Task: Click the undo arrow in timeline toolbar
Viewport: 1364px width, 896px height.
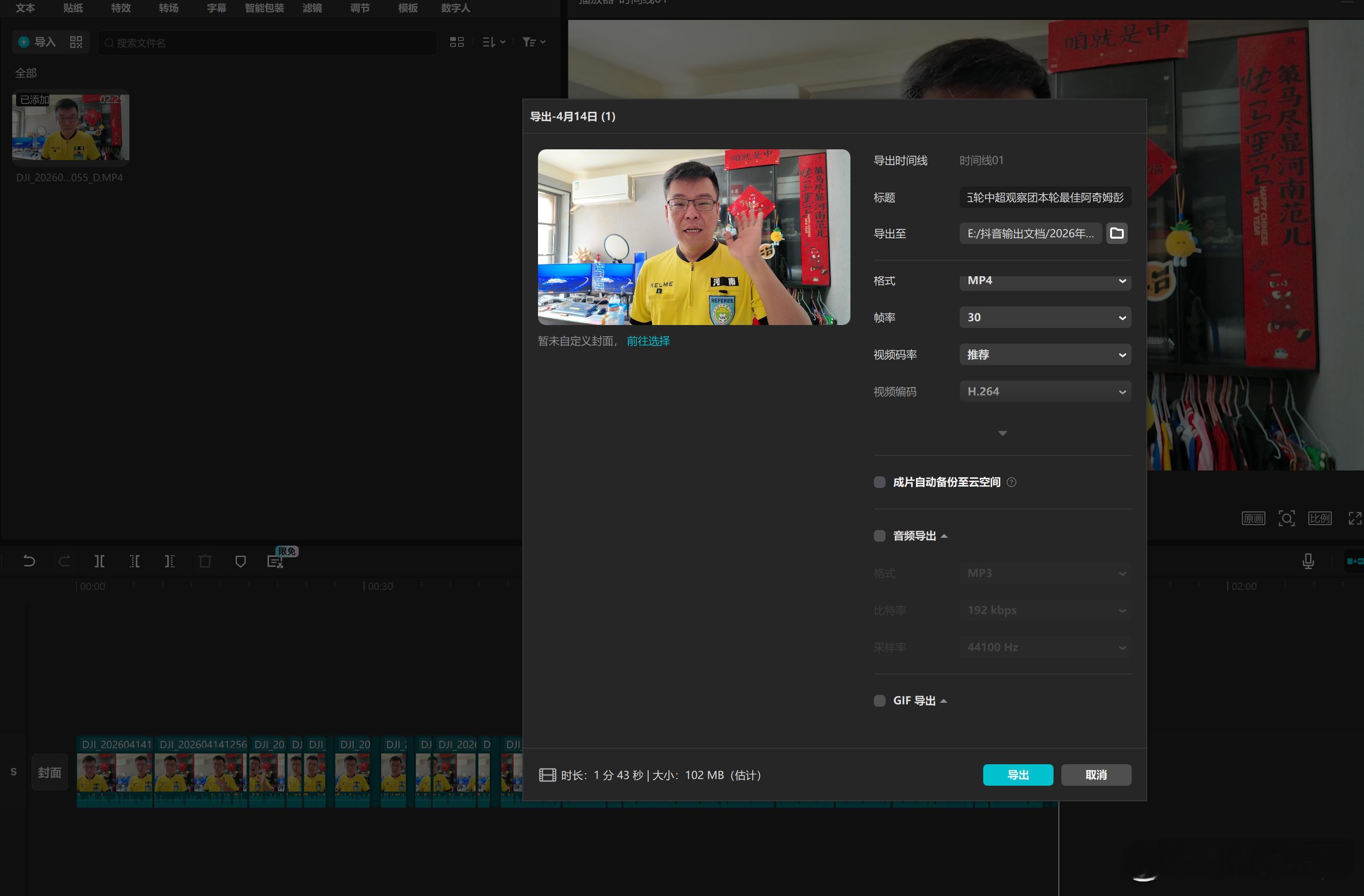Action: click(x=29, y=561)
